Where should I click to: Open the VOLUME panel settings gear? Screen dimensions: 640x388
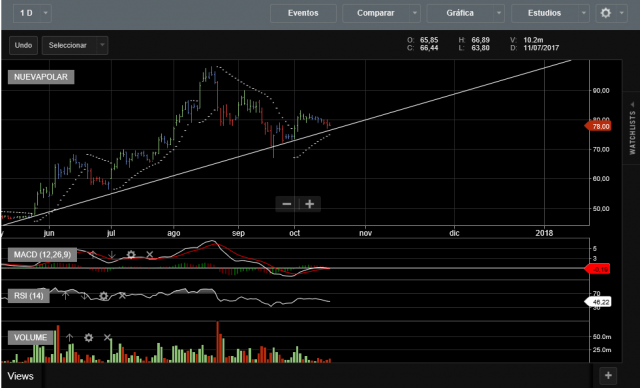click(89, 337)
